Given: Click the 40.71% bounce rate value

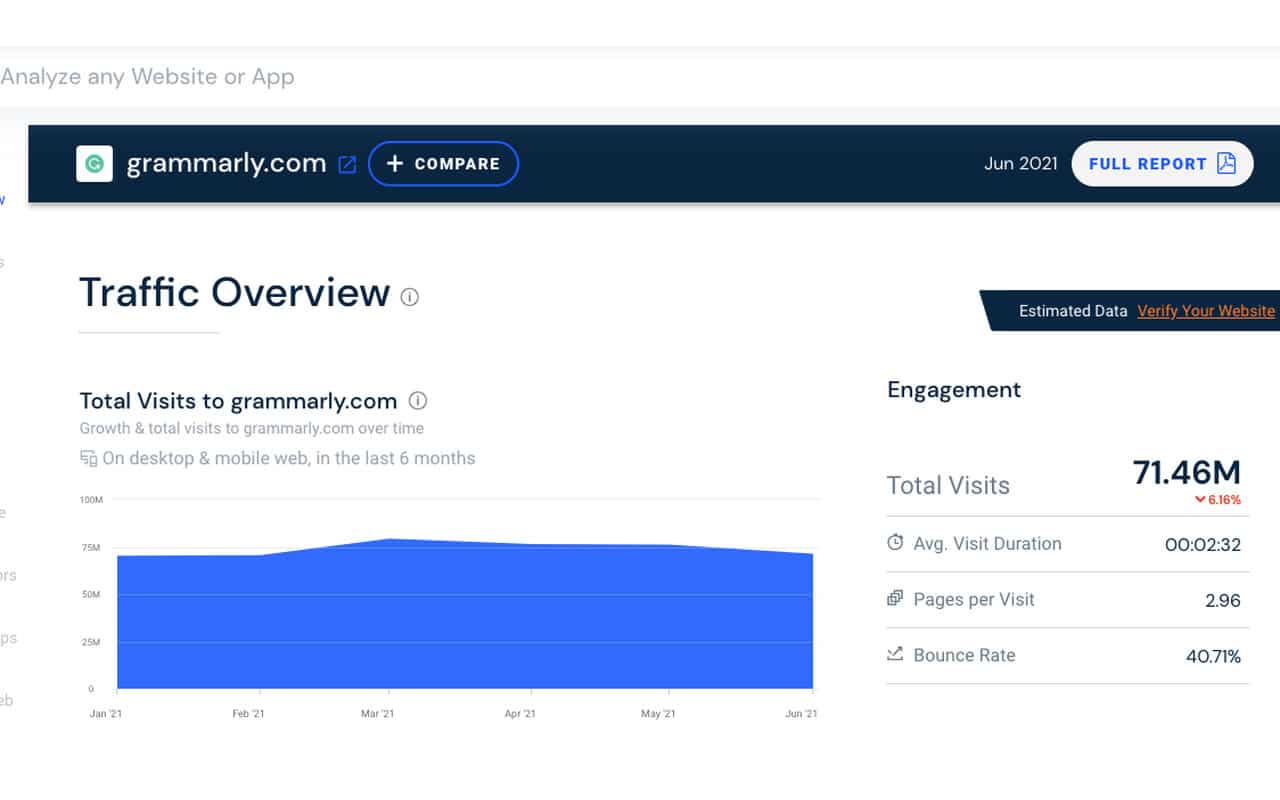Looking at the screenshot, I should pyautogui.click(x=1213, y=657).
